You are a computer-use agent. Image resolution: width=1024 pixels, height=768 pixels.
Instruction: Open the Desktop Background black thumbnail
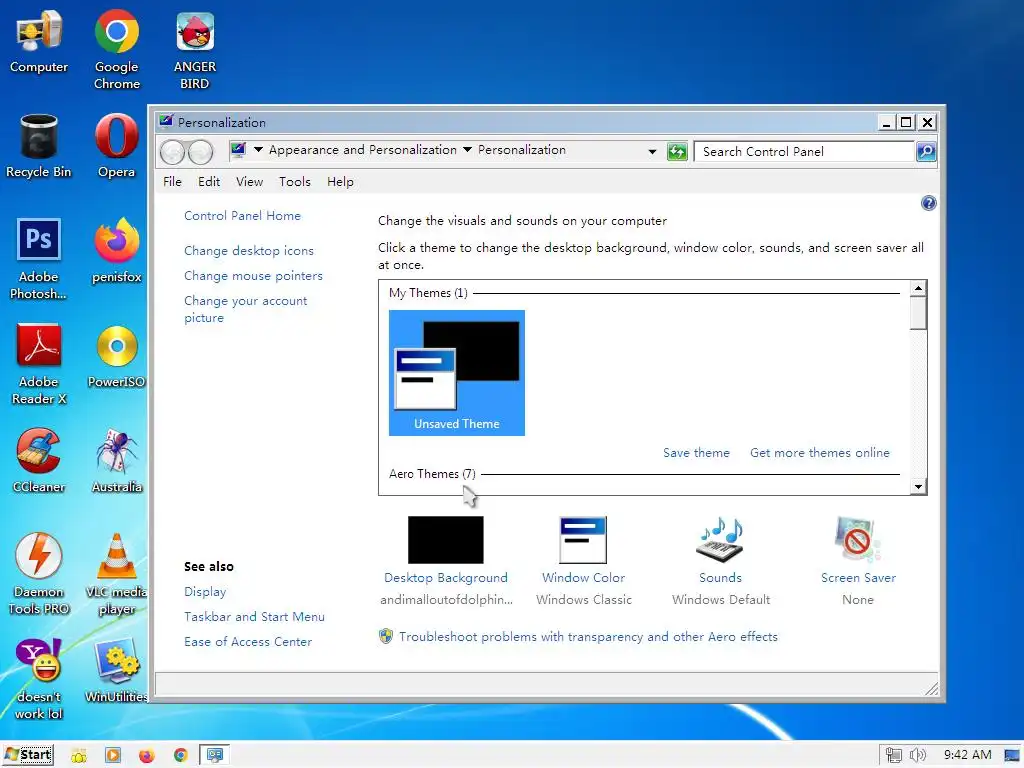[445, 540]
